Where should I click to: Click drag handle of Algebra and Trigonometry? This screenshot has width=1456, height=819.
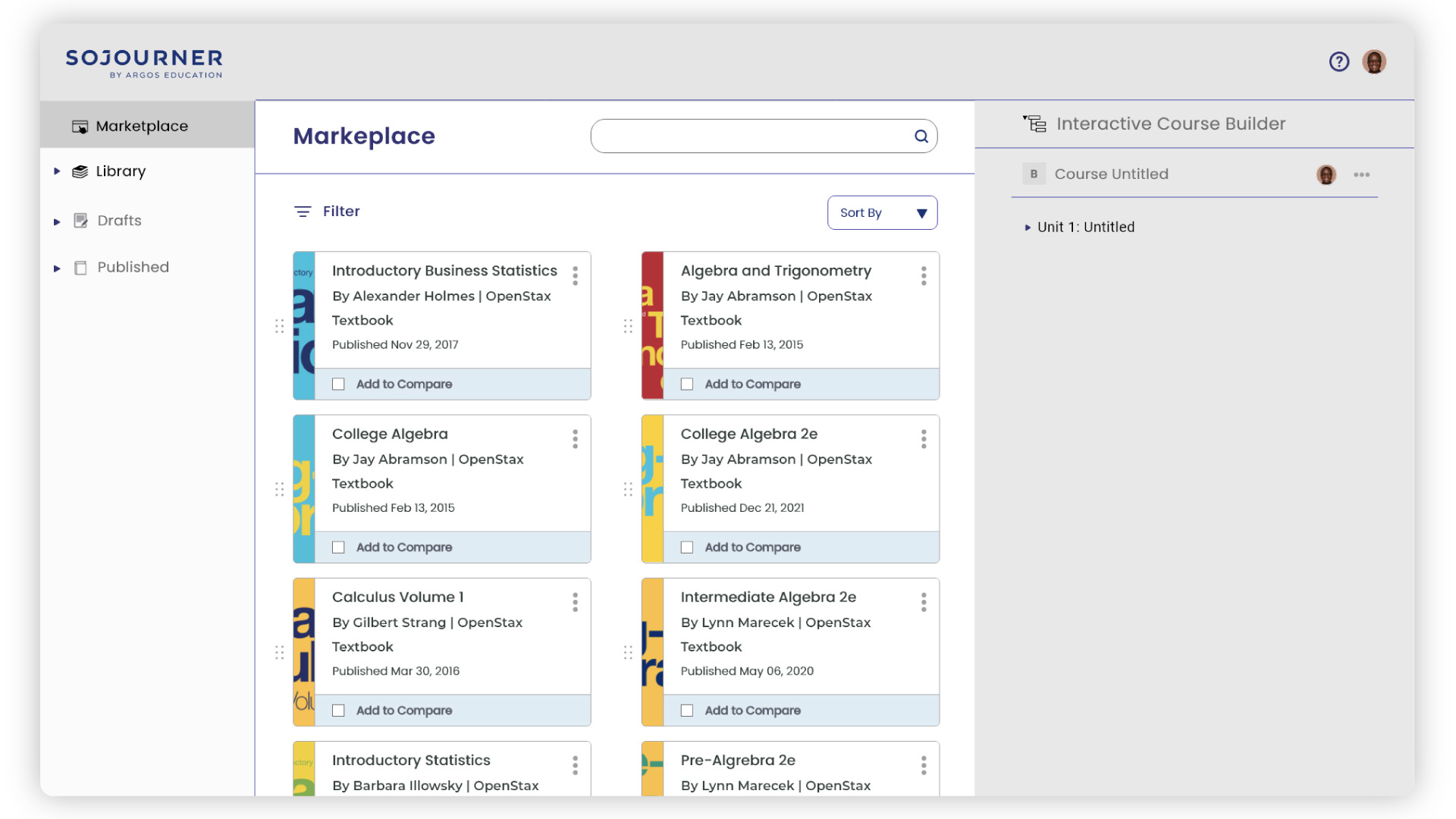(628, 326)
